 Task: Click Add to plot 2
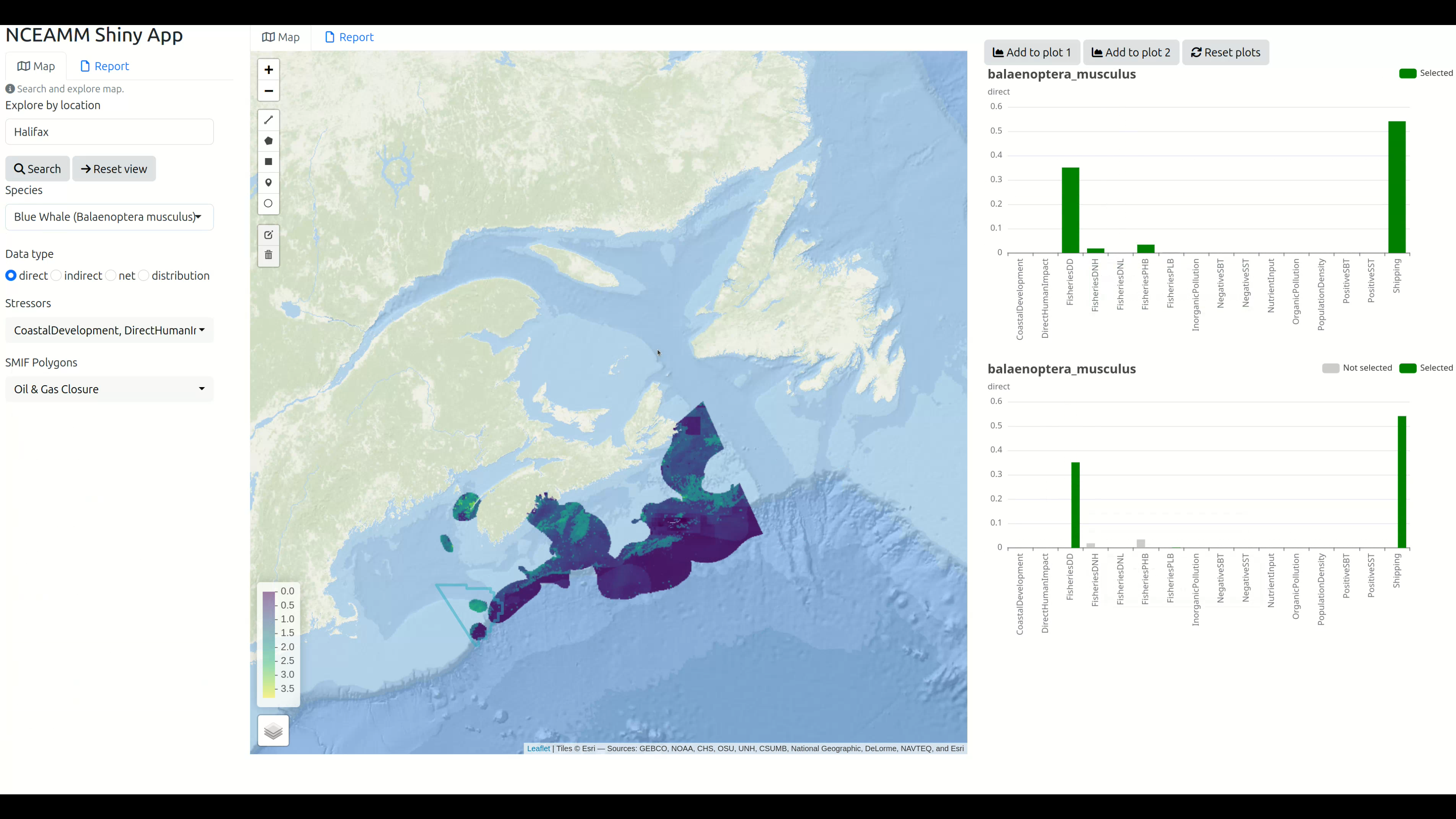[x=1130, y=52]
